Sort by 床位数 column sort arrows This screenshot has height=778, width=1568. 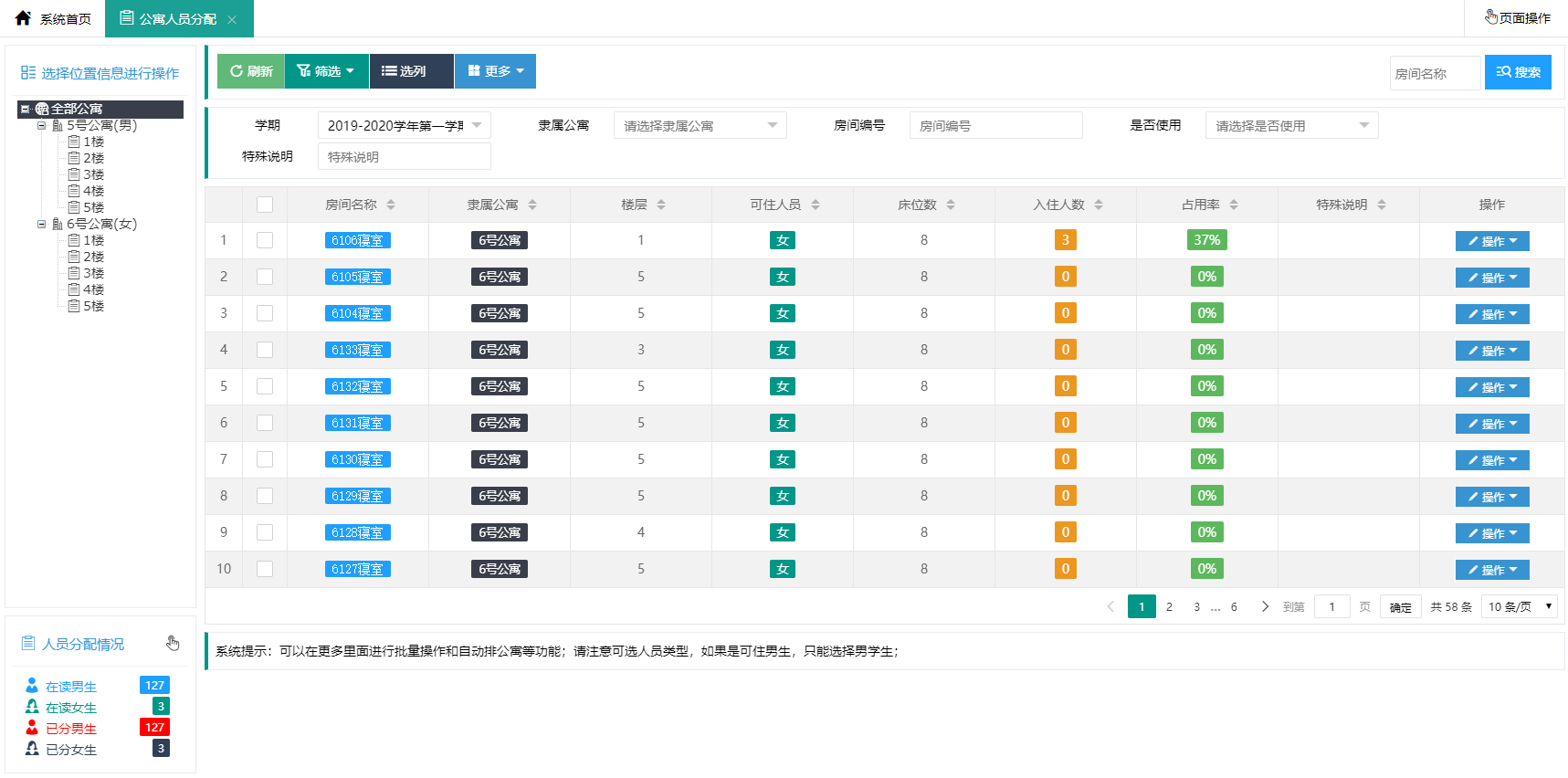pyautogui.click(x=951, y=205)
